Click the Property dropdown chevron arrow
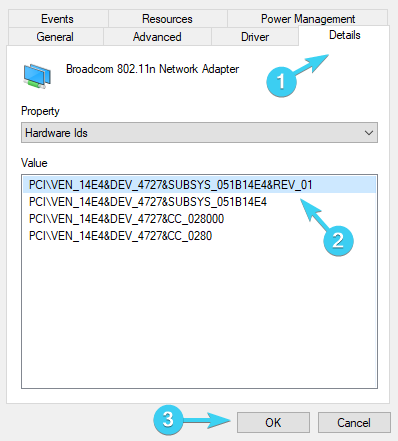Viewport: 398px width, 441px height. [369, 133]
